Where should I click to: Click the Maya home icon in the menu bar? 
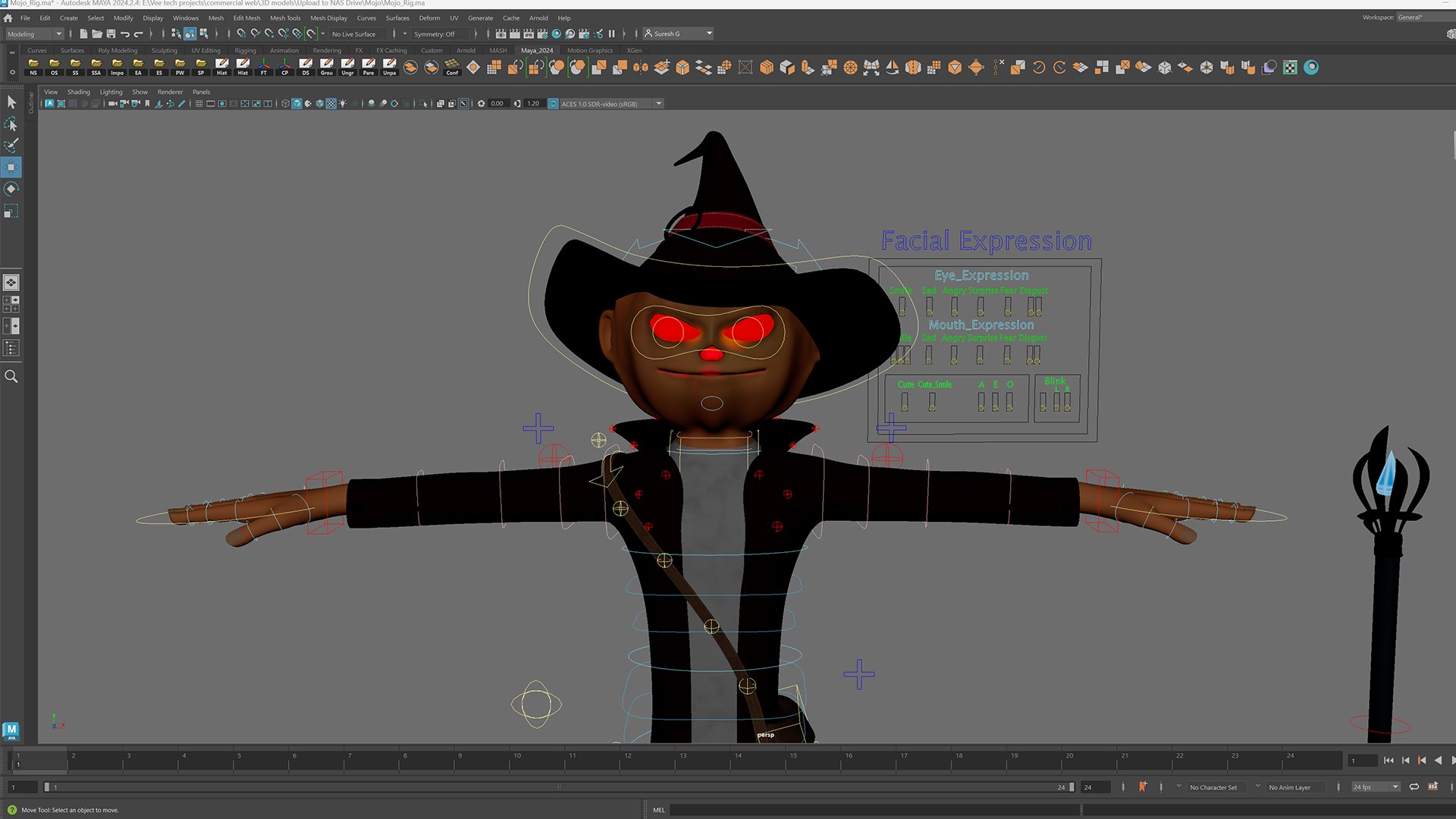coord(8,18)
